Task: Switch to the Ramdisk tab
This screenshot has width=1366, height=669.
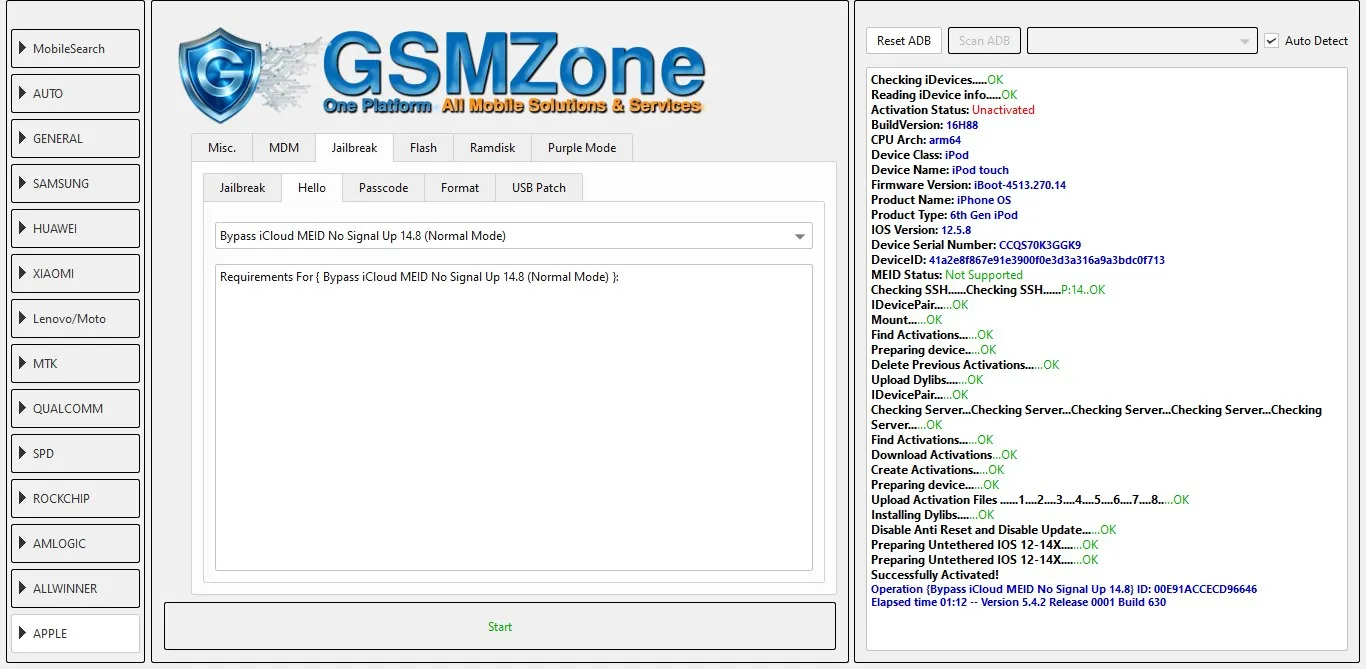Action: (x=492, y=148)
